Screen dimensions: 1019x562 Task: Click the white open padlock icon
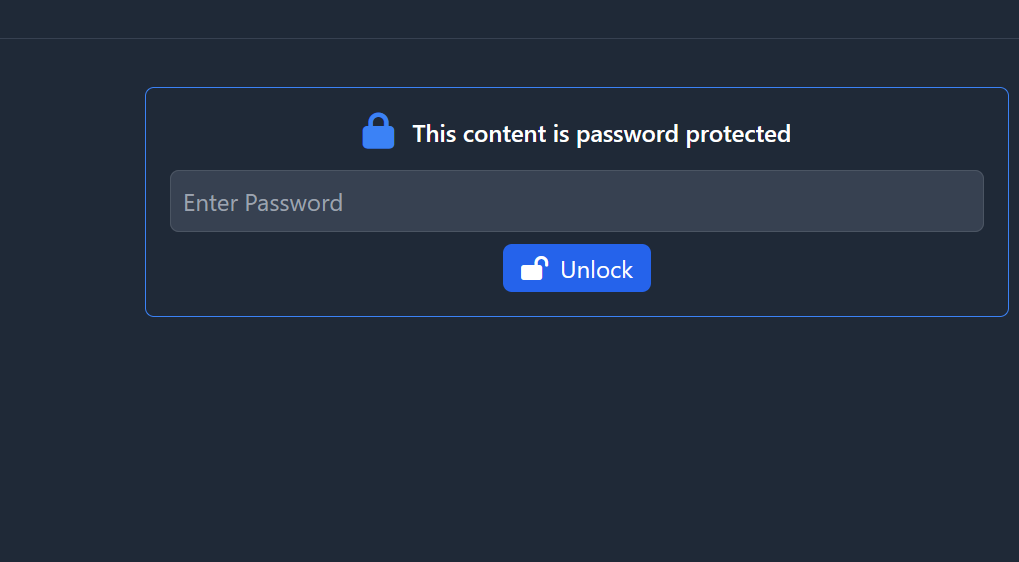(x=534, y=269)
